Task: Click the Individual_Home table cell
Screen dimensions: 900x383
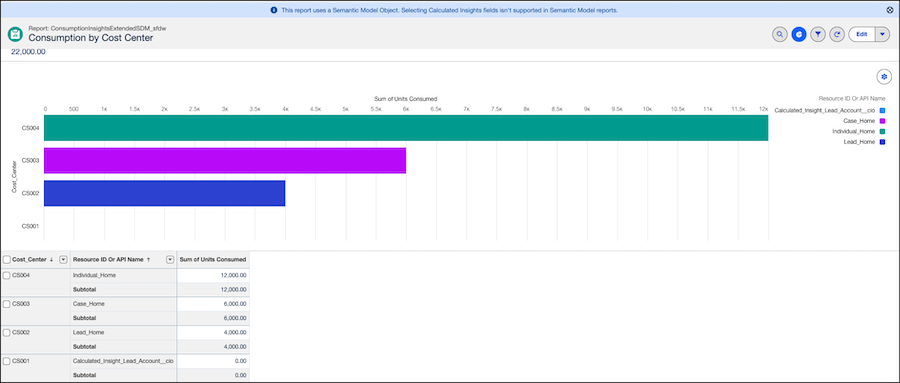Action: 123,275
